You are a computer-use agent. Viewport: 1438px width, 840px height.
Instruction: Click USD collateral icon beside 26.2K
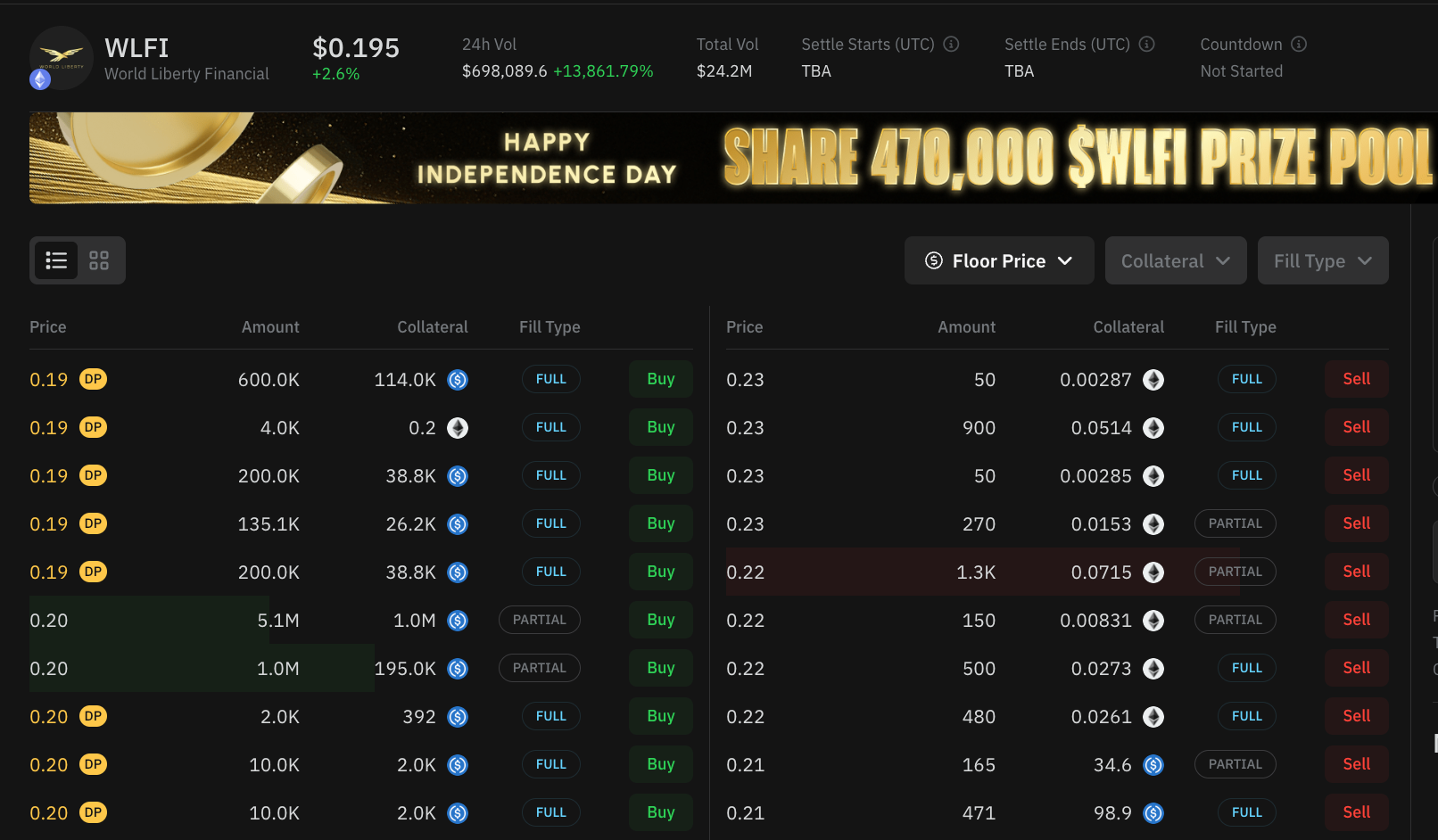pos(458,524)
